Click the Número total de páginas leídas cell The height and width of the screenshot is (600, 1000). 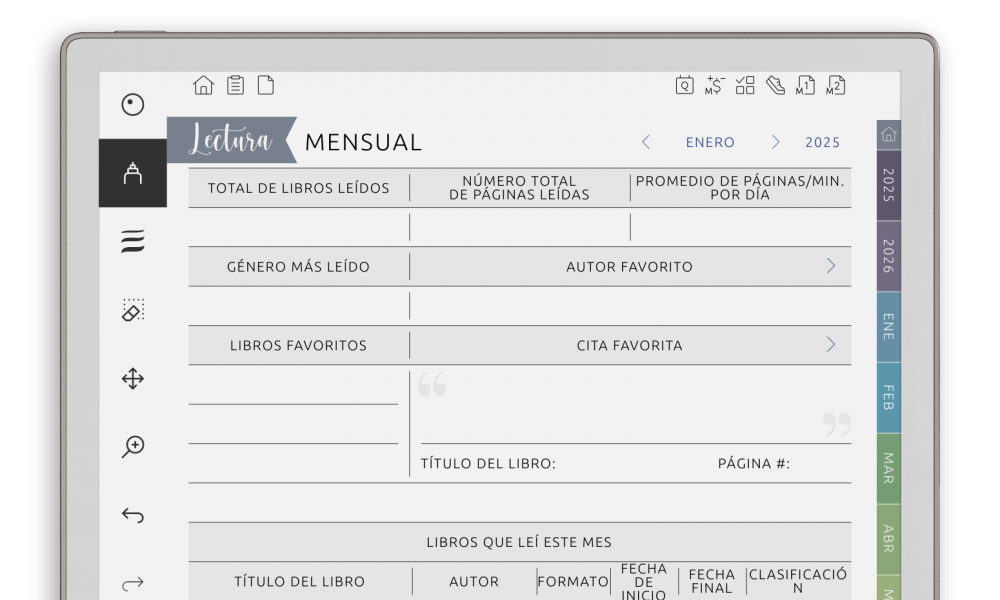tap(519, 227)
